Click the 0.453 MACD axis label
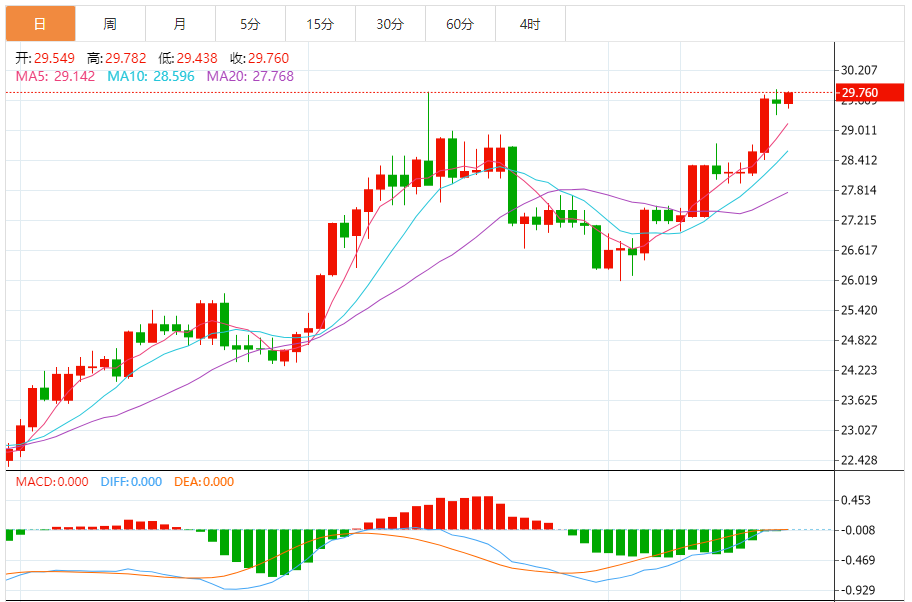 856,500
